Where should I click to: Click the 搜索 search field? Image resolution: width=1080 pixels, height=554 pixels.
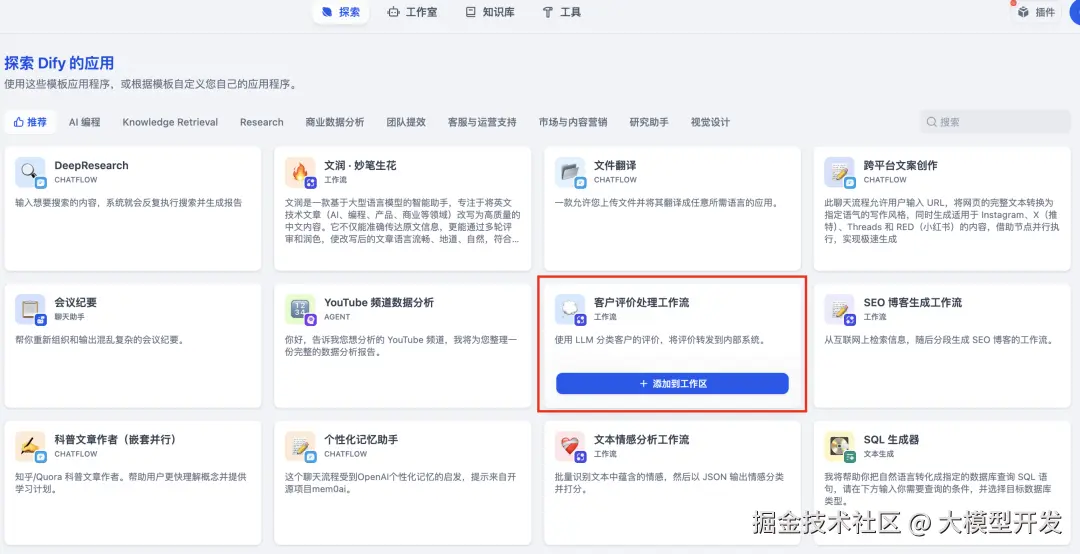click(x=995, y=122)
